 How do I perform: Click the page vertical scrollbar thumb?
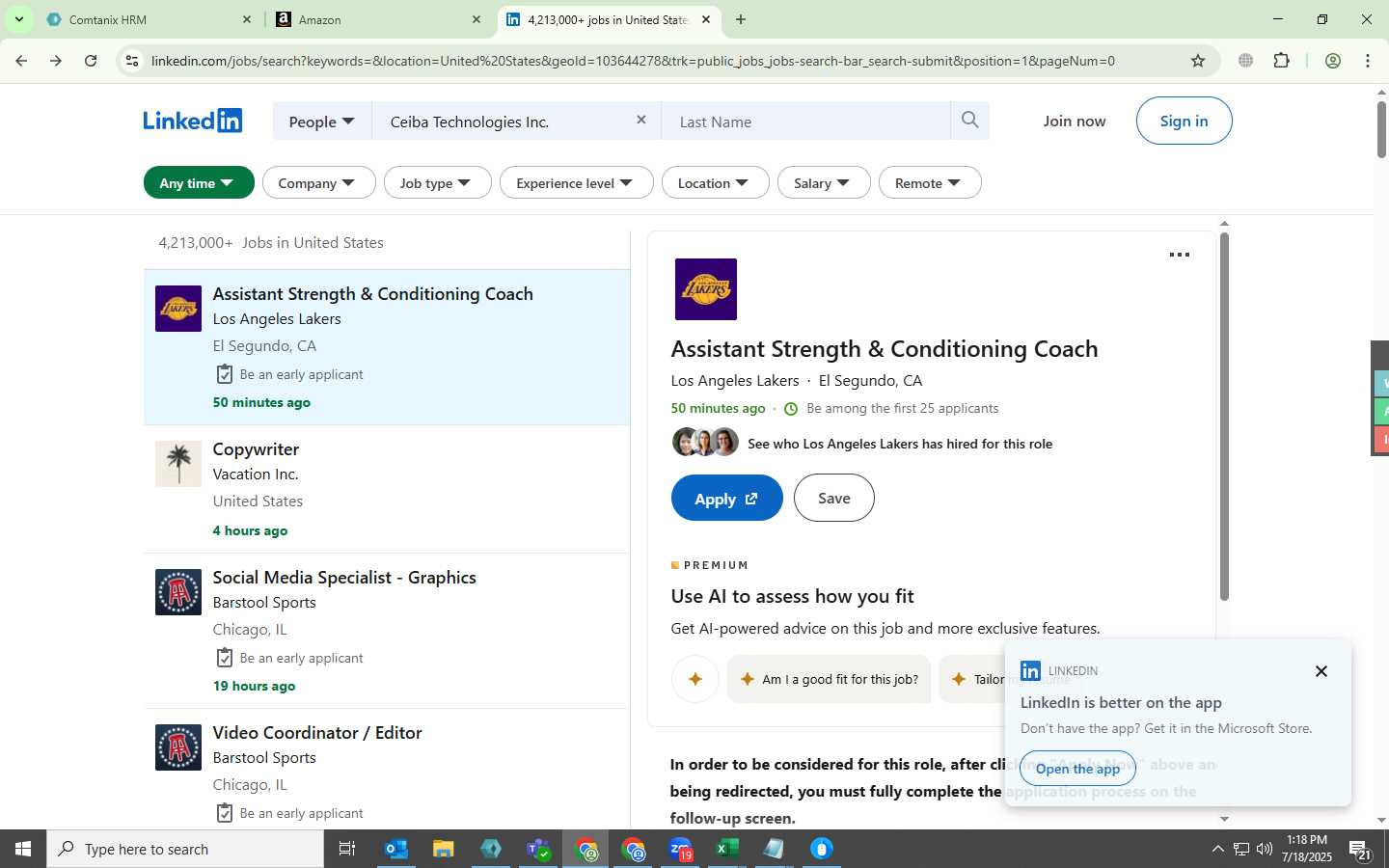coord(1381,128)
